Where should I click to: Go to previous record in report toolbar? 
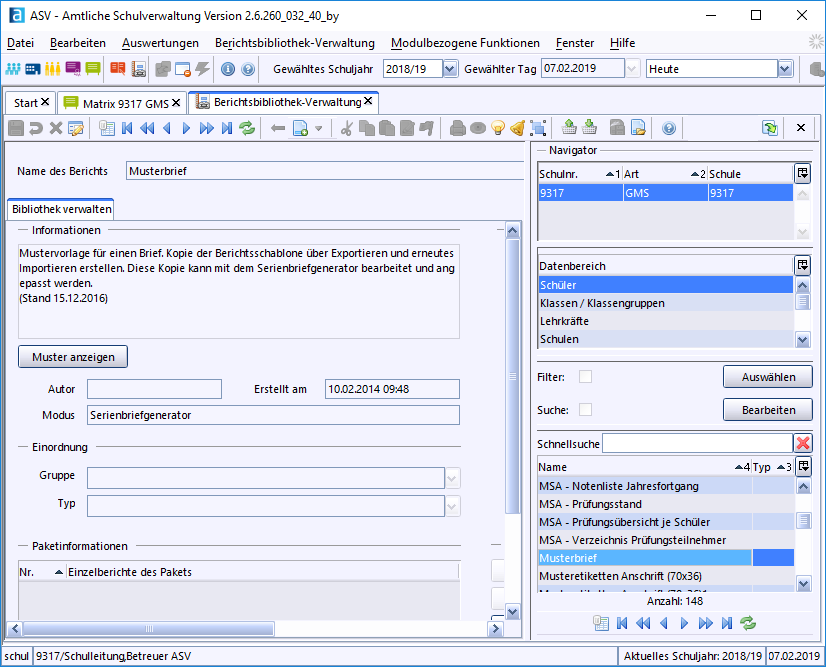(167, 128)
